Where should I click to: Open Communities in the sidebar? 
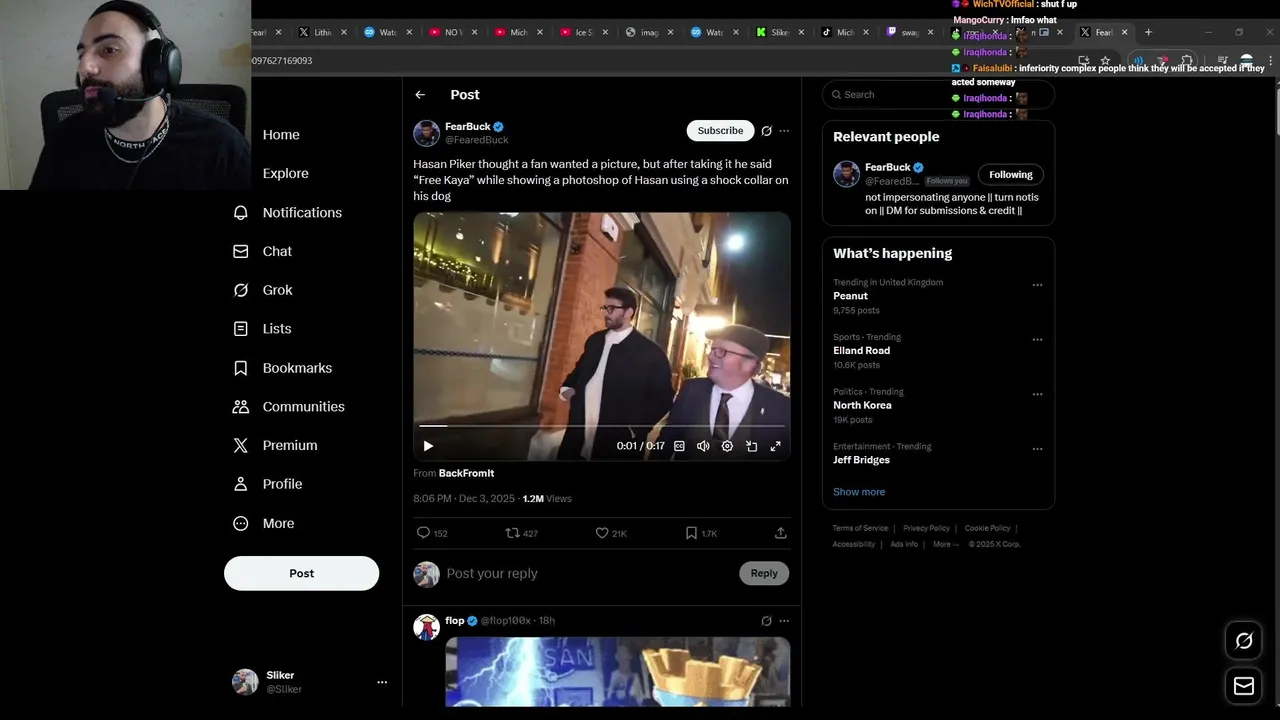[288, 407]
